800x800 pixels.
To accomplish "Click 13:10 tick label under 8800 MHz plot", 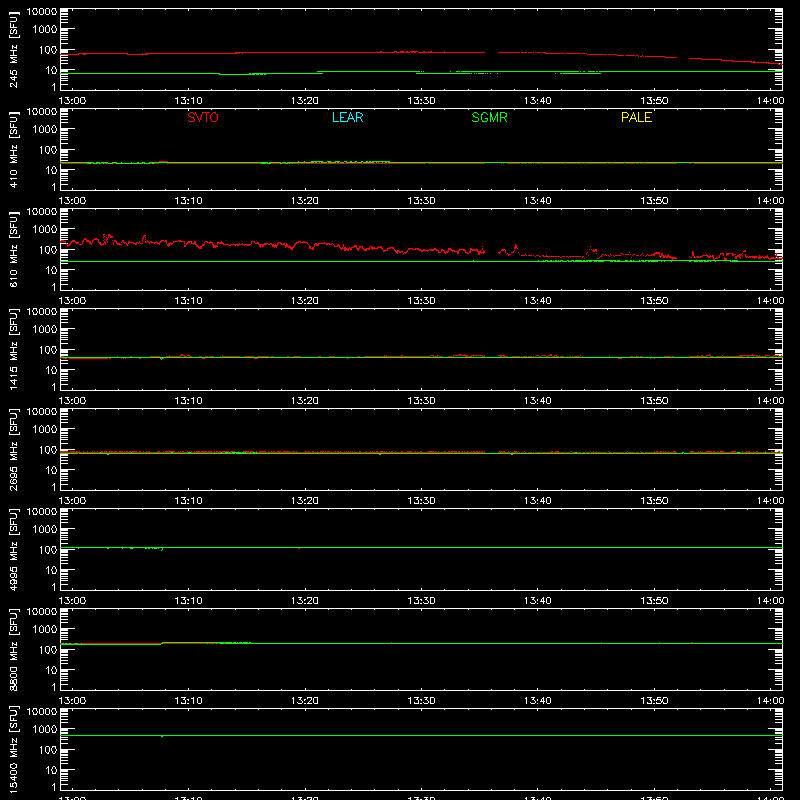I will tap(188, 701).
